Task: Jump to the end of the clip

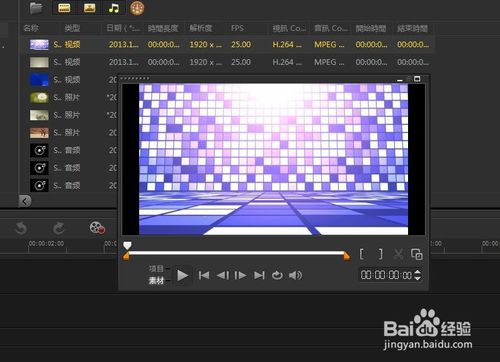Action: (259, 275)
